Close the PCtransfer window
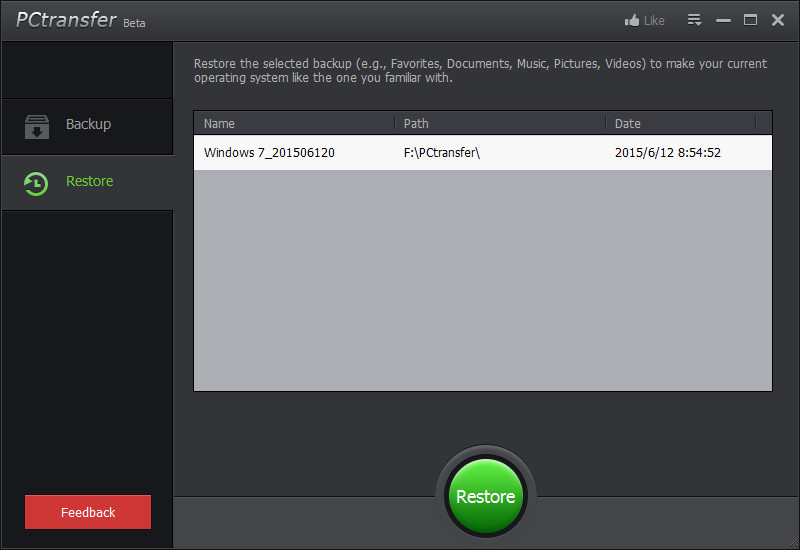Image resolution: width=800 pixels, height=550 pixels. (x=778, y=20)
